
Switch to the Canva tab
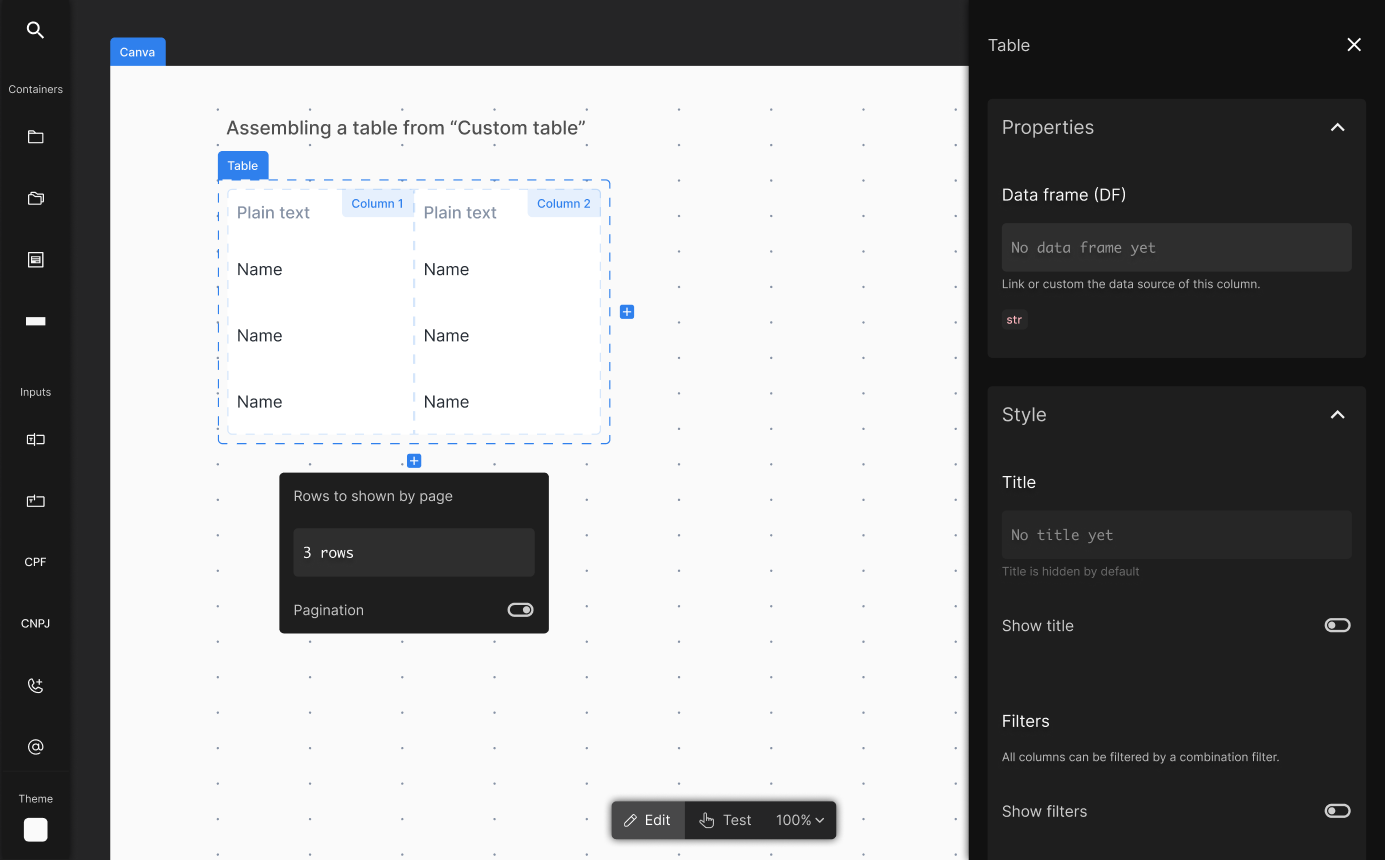click(138, 52)
